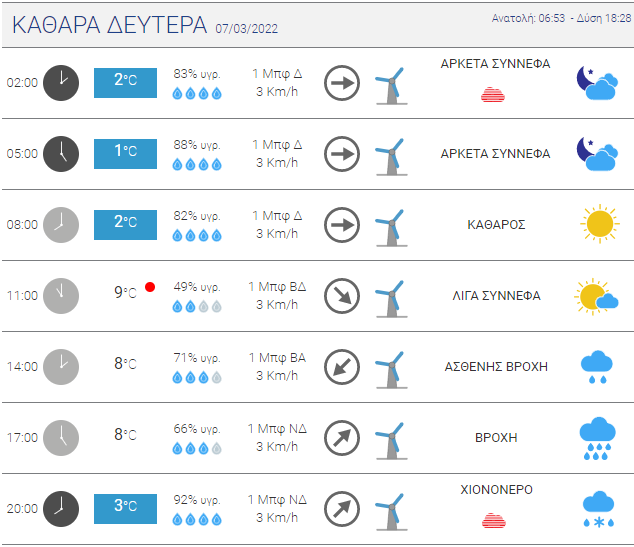
Task: Click the southwest wind arrow at 17:00
Action: (342, 438)
